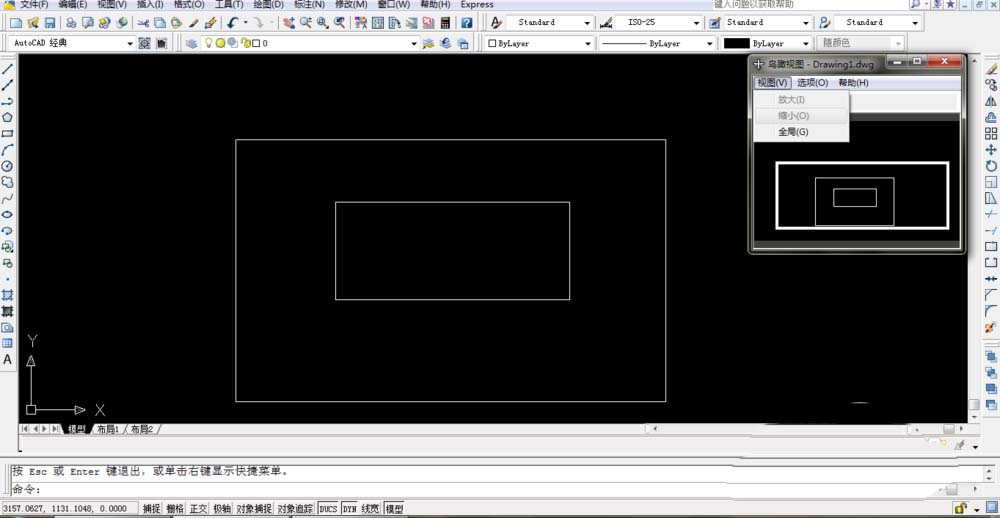The width and height of the screenshot is (1000, 518).
Task: Open the multileader style Standard dropdown
Action: click(x=916, y=22)
